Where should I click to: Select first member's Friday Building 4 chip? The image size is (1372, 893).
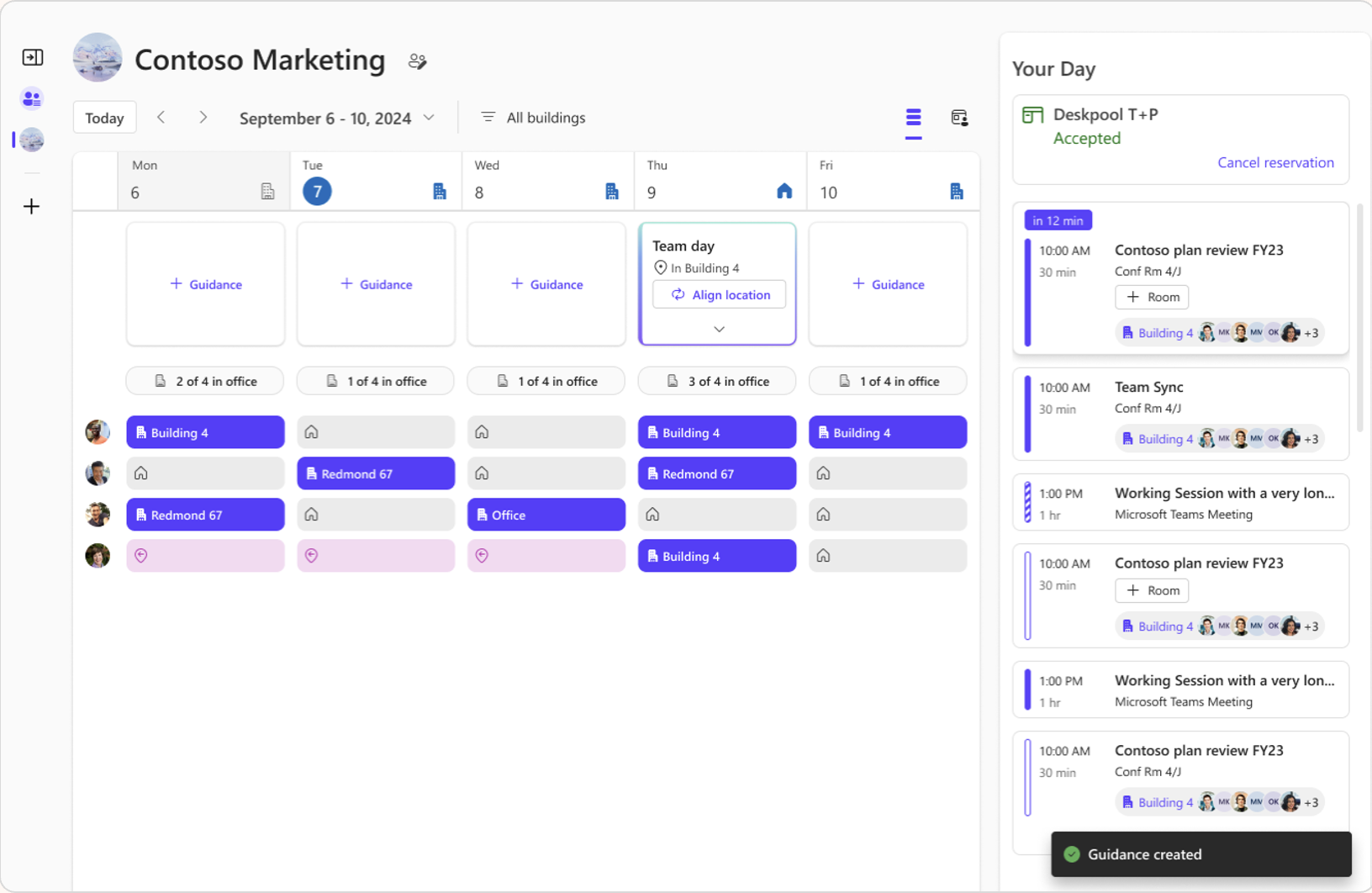[888, 432]
